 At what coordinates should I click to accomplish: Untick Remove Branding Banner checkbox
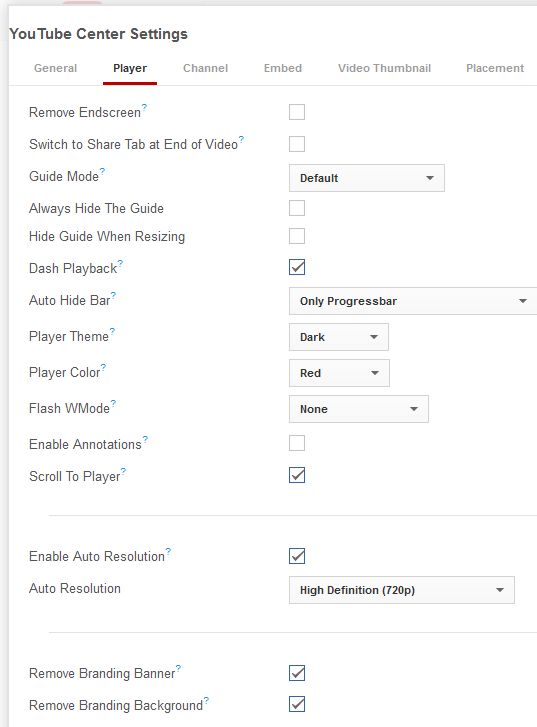coord(297,673)
